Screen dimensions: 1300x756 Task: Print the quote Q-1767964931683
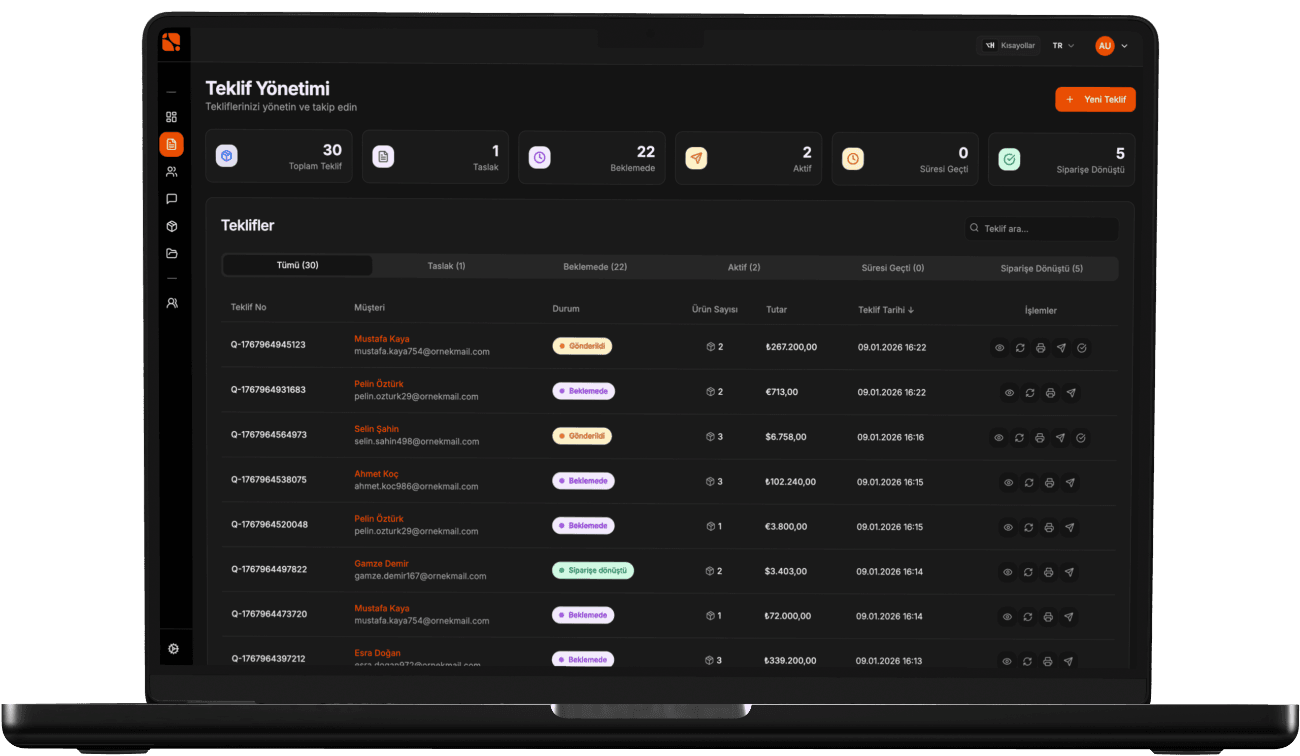tap(1050, 393)
